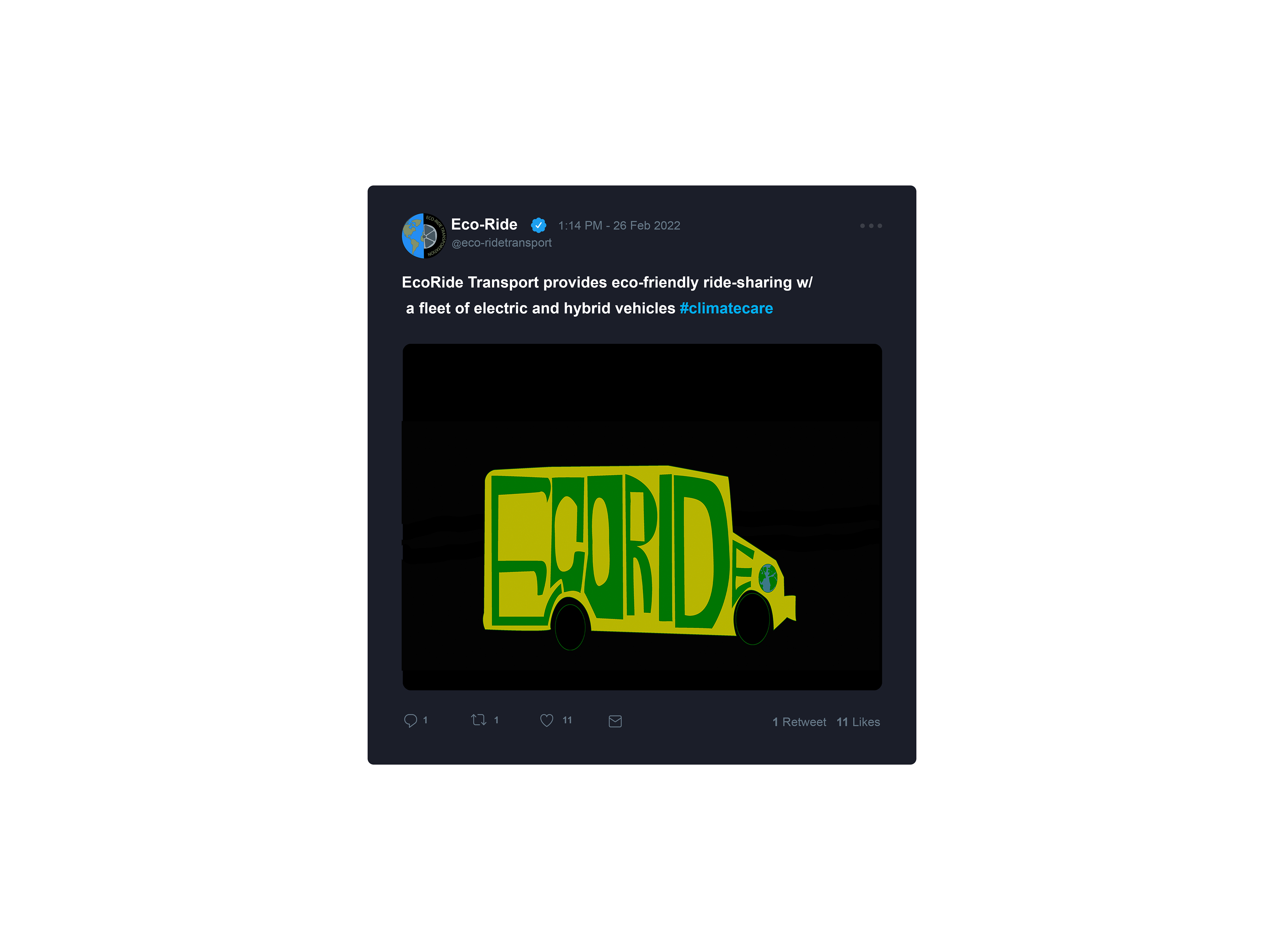Screen dimensions: 1284x952
Task: Click the blue verified badge
Action: pyautogui.click(x=538, y=225)
